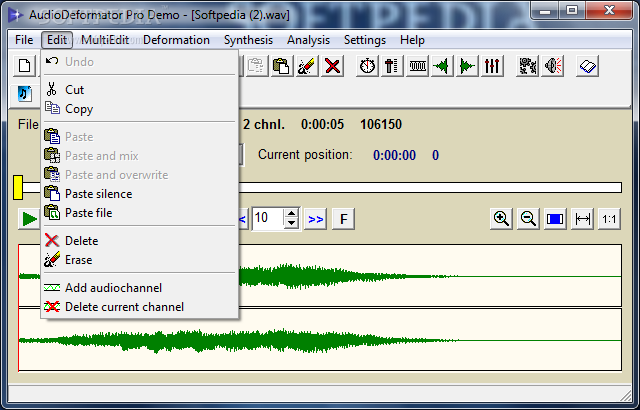Screen dimensions: 640x410
Task: Click inside the lower channel waveform
Action: tap(320, 340)
